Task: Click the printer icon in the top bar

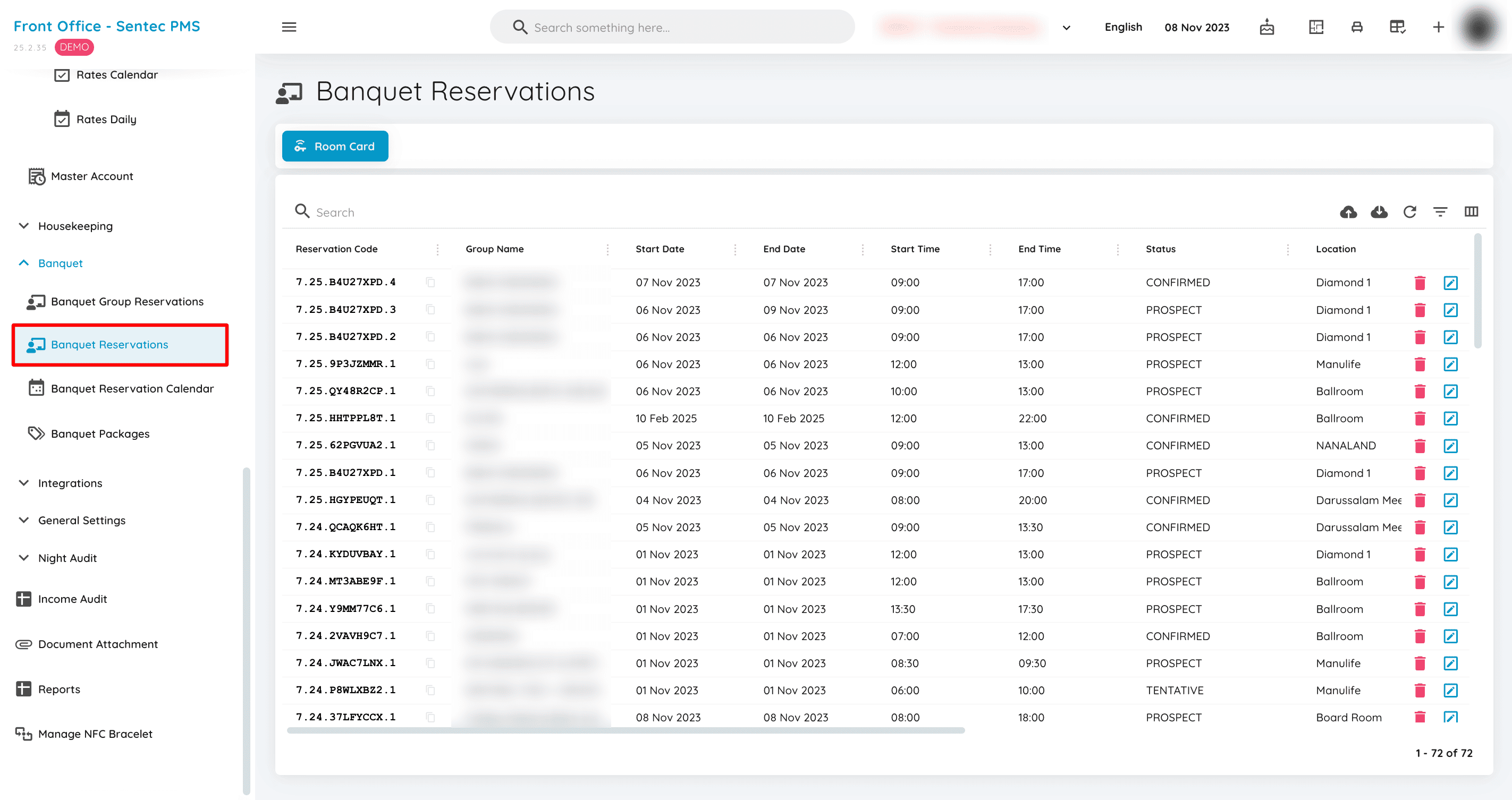Action: click(x=1356, y=27)
